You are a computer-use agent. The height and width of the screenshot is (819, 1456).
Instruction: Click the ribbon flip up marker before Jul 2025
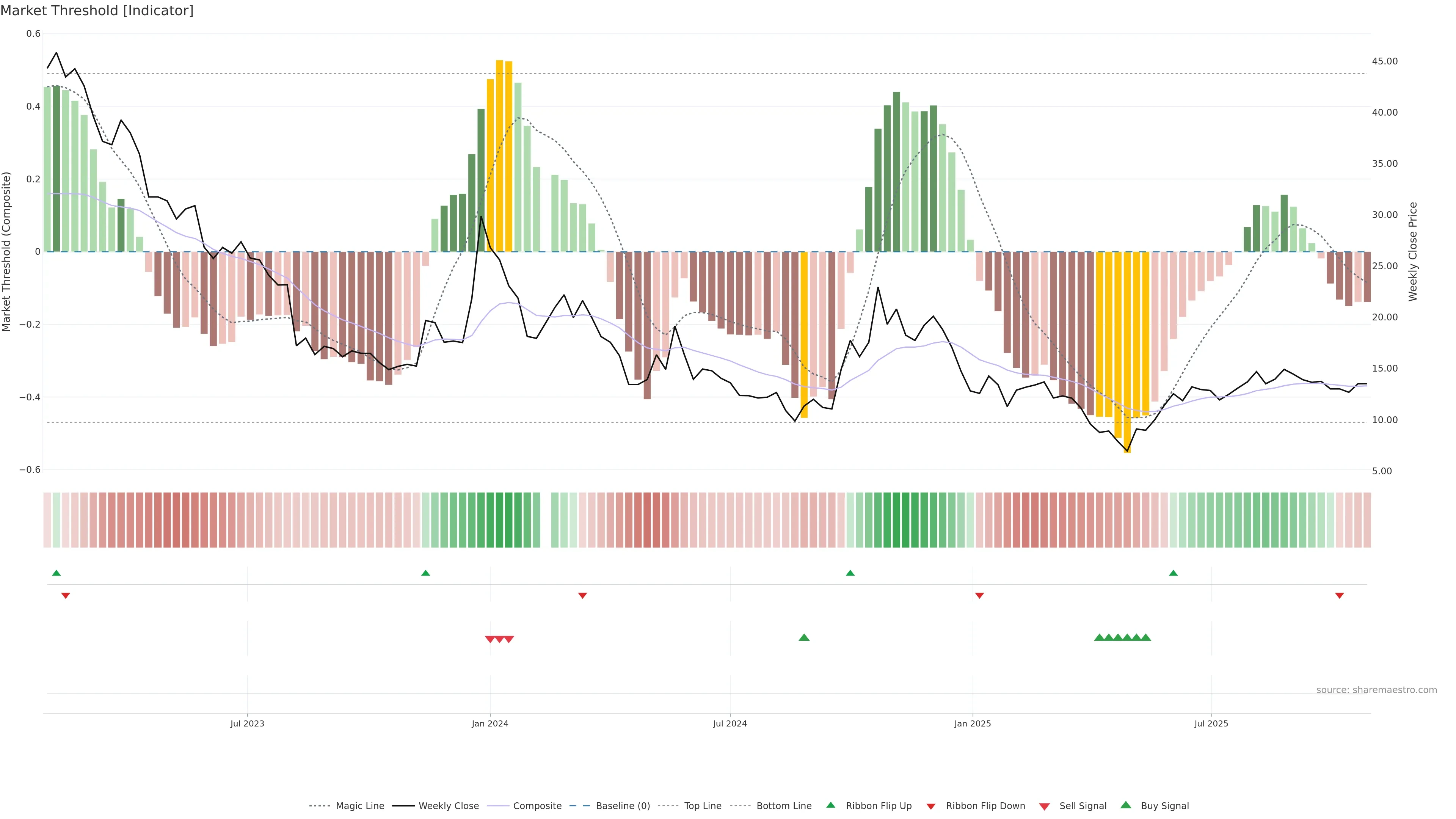(x=1173, y=573)
